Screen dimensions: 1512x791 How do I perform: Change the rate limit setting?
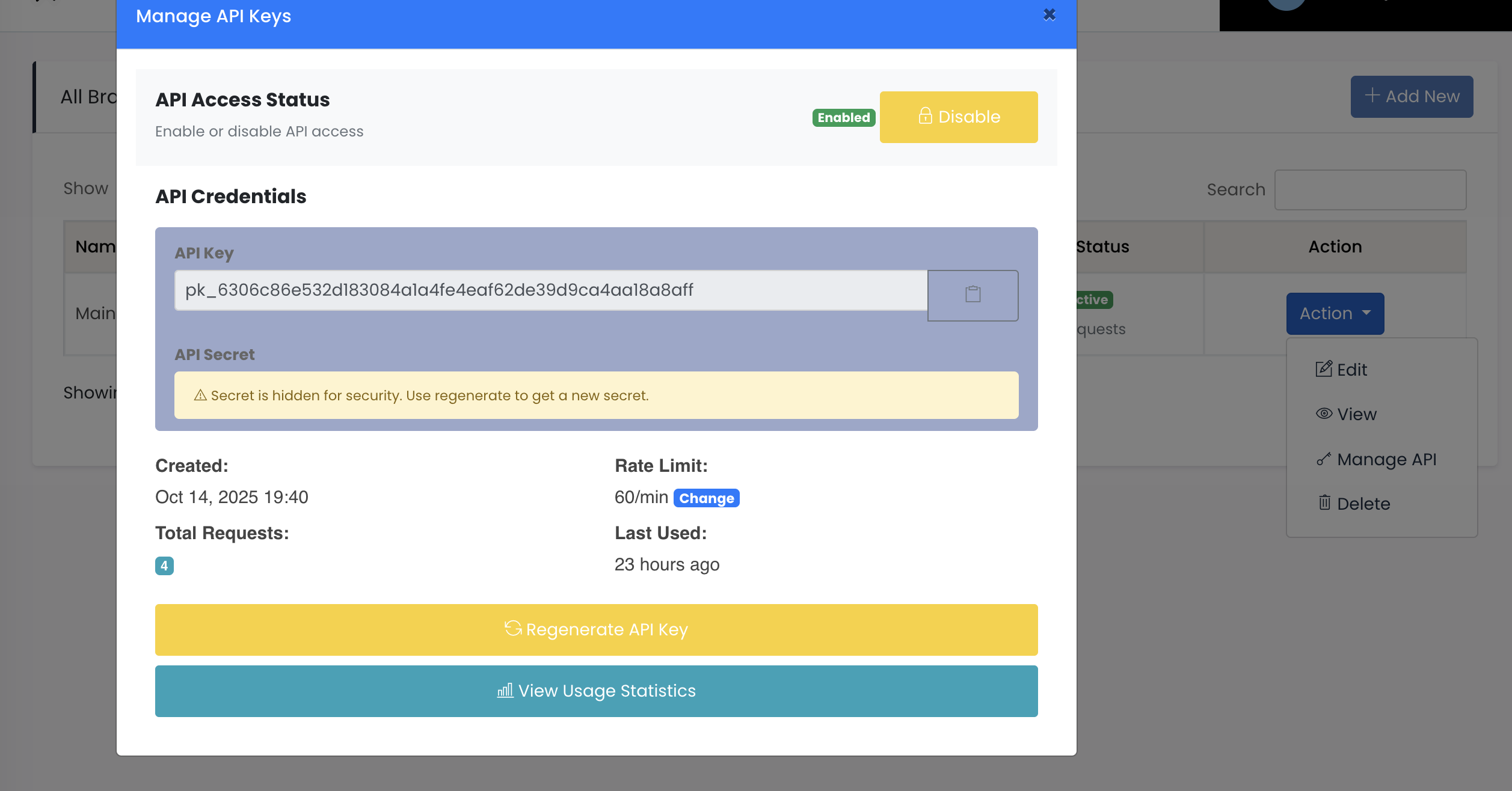pyautogui.click(x=706, y=498)
